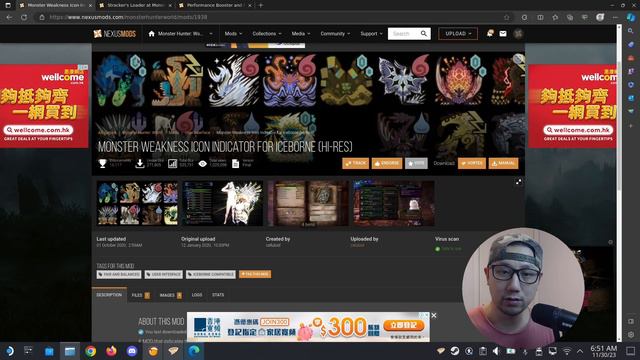This screenshot has width=640, height=360.
Task: Click the Fair and Balanced tag
Action: pyautogui.click(x=119, y=274)
